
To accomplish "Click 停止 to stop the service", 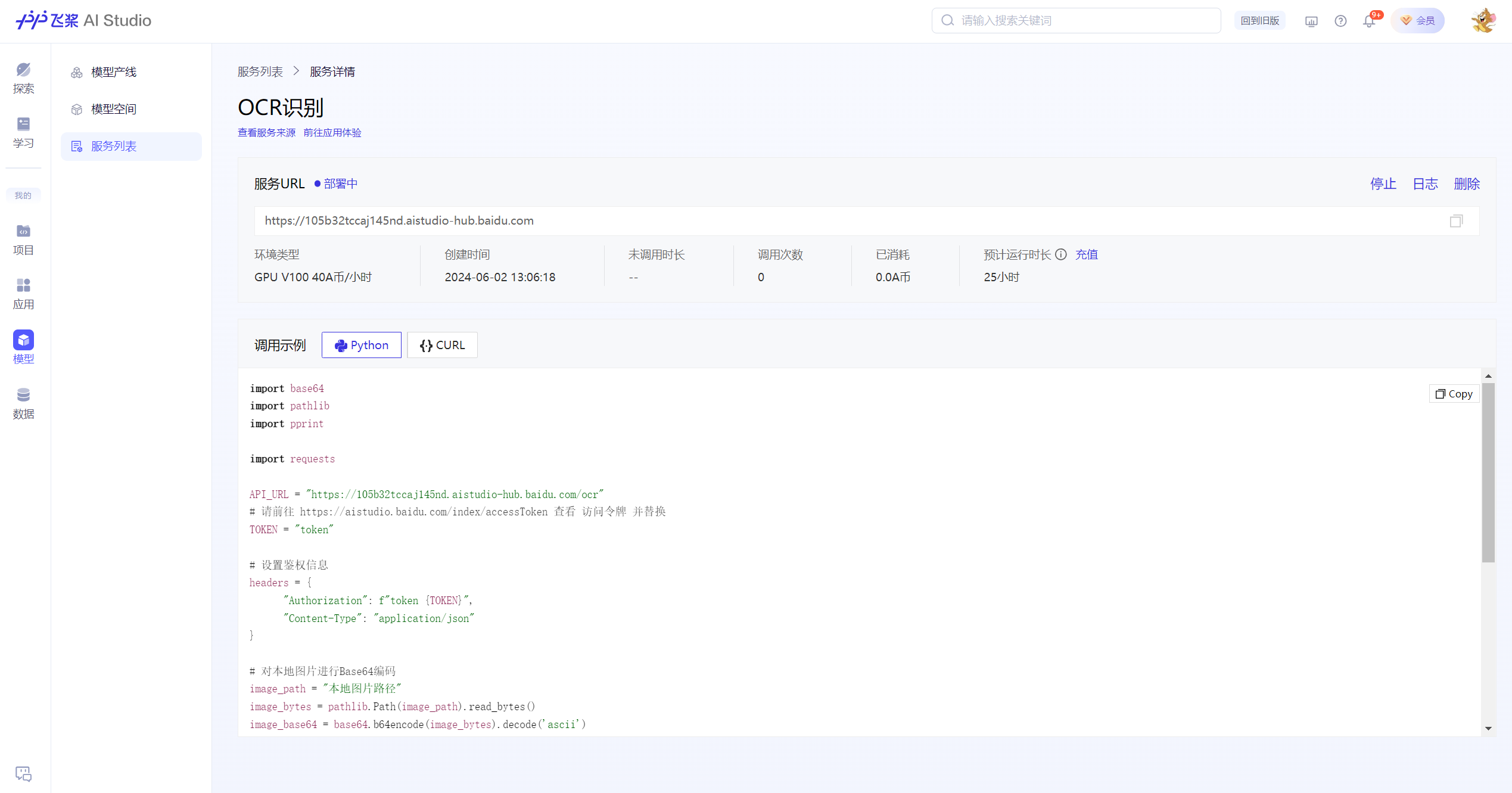I will [x=1383, y=184].
